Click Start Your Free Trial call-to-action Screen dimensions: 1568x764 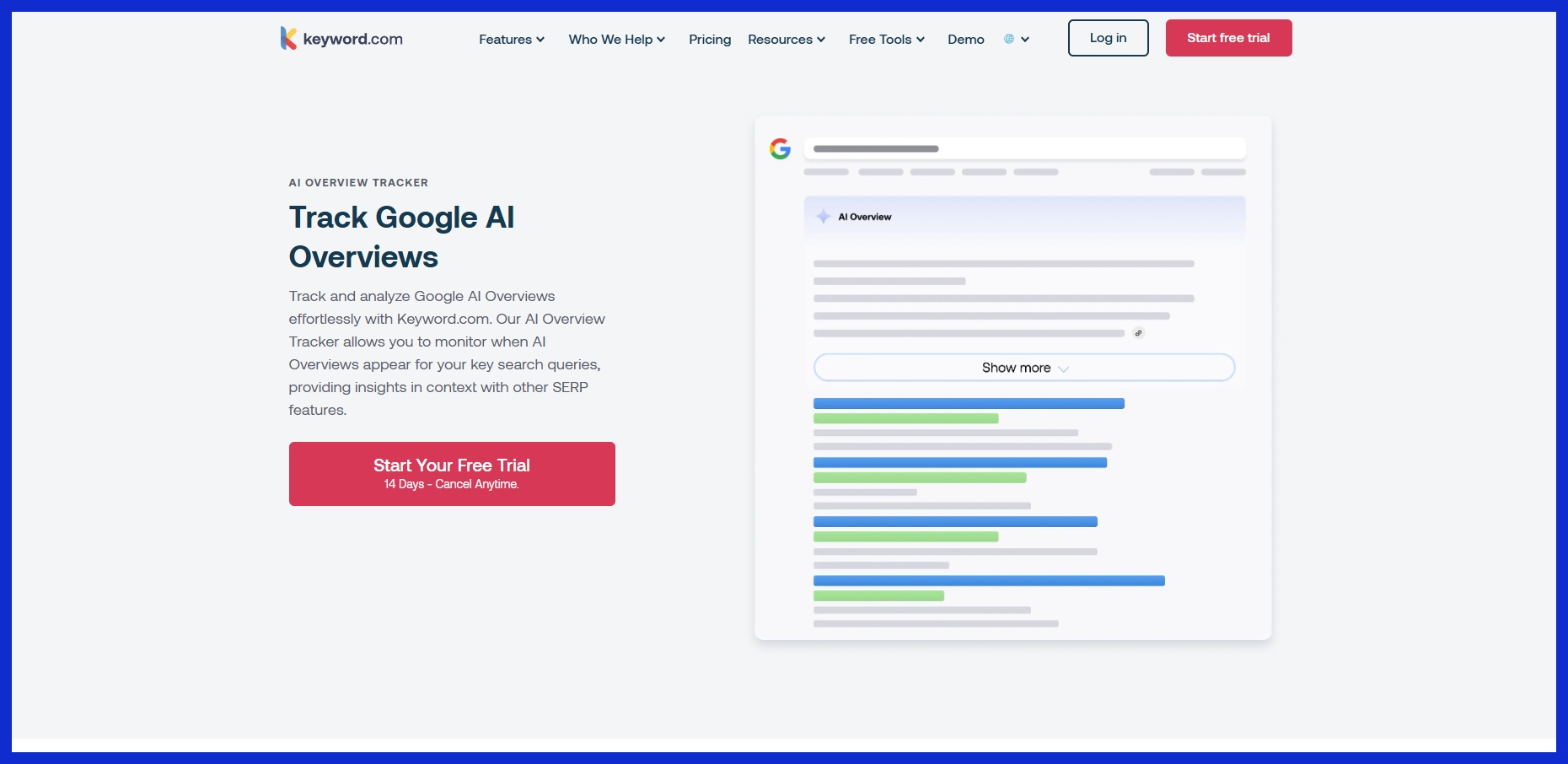pyautogui.click(x=452, y=473)
